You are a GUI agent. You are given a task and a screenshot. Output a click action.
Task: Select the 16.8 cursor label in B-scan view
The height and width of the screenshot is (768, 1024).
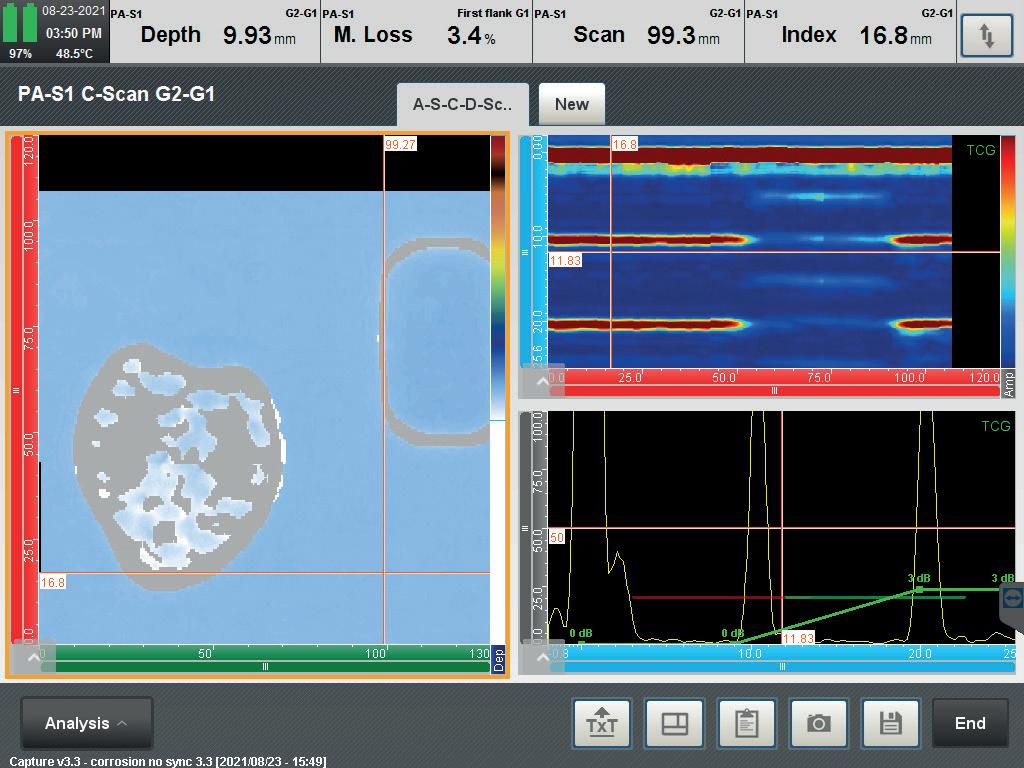point(624,144)
